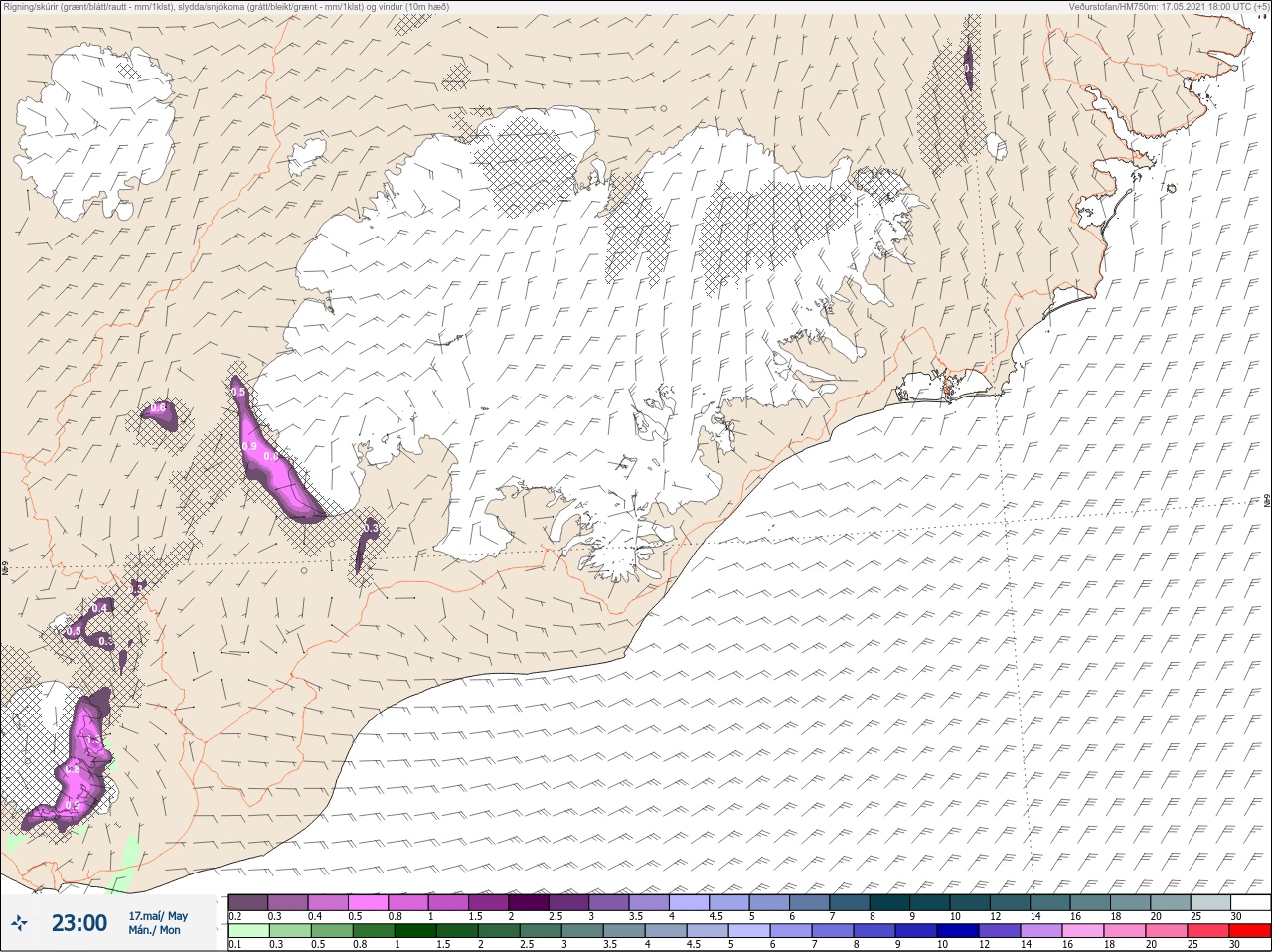Click the 0.4 precipitation value on the map
1272x952 pixels.
point(99,608)
